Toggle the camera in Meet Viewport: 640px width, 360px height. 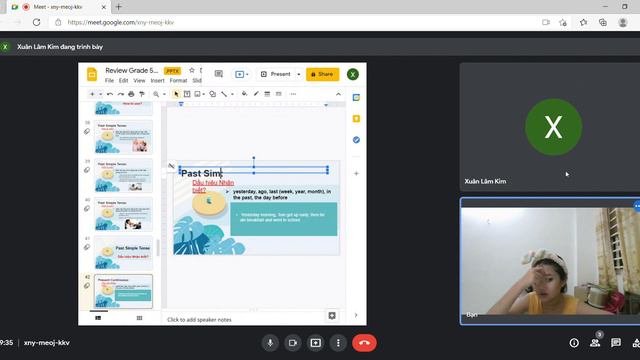293,343
